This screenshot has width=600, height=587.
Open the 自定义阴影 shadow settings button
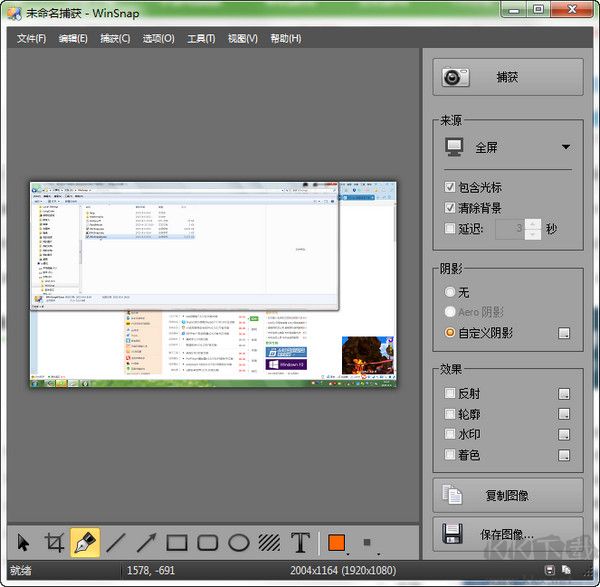(x=565, y=333)
